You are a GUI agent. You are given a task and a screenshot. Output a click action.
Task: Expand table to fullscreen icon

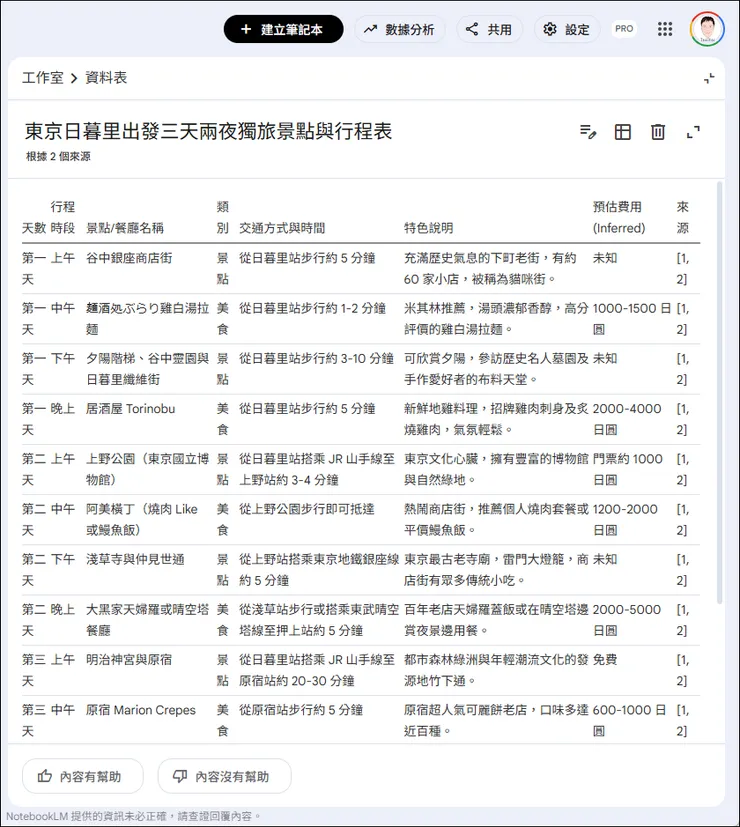(693, 132)
